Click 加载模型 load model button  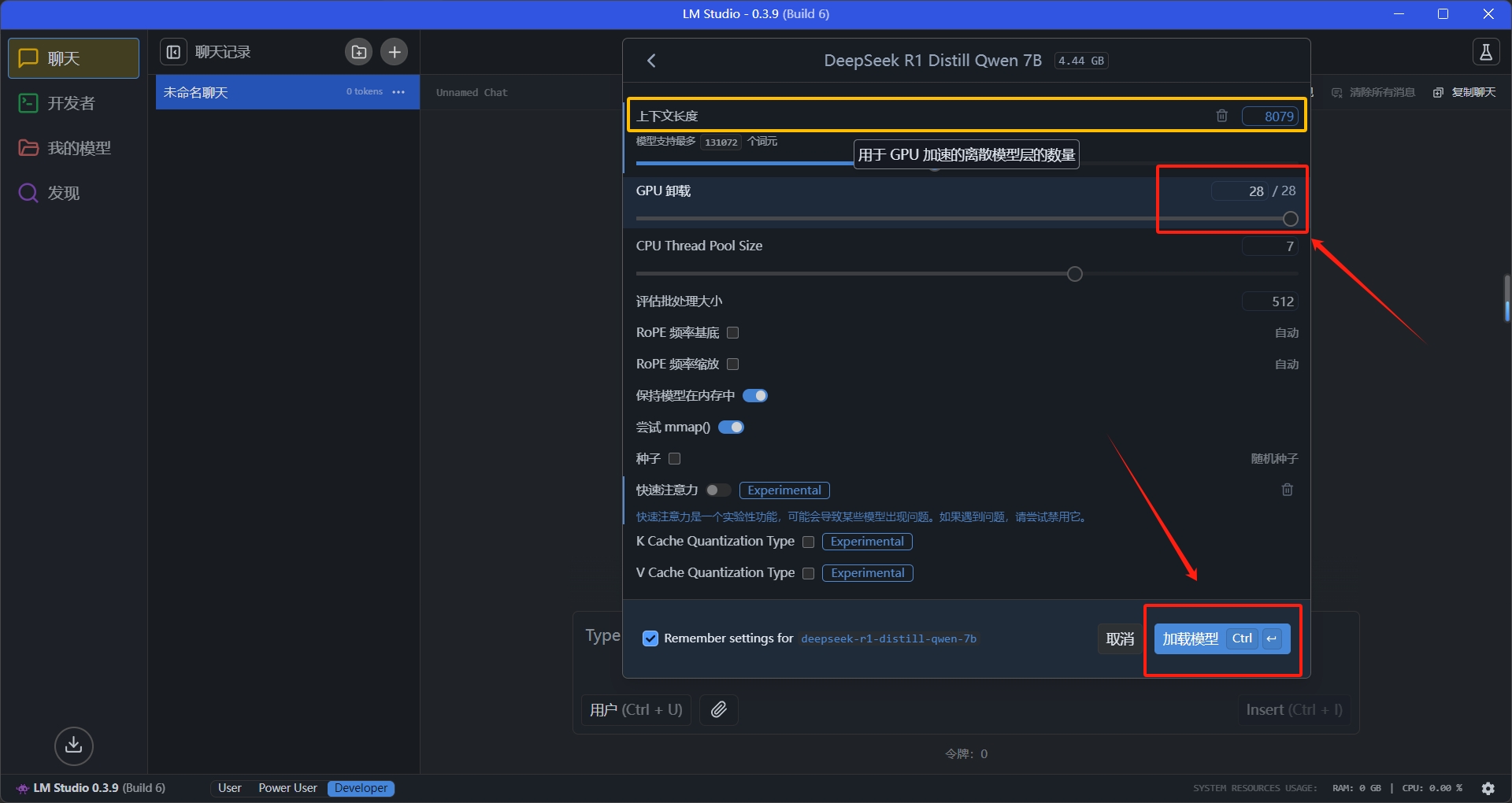point(1222,638)
